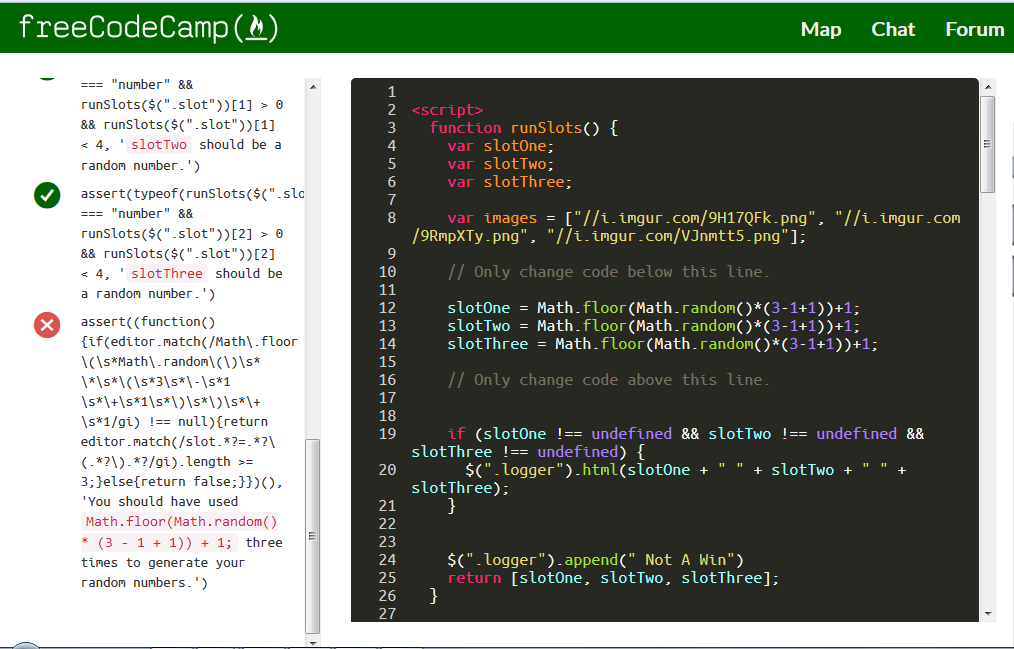
Task: Click 'You should have used' message text
Action: 163,502
